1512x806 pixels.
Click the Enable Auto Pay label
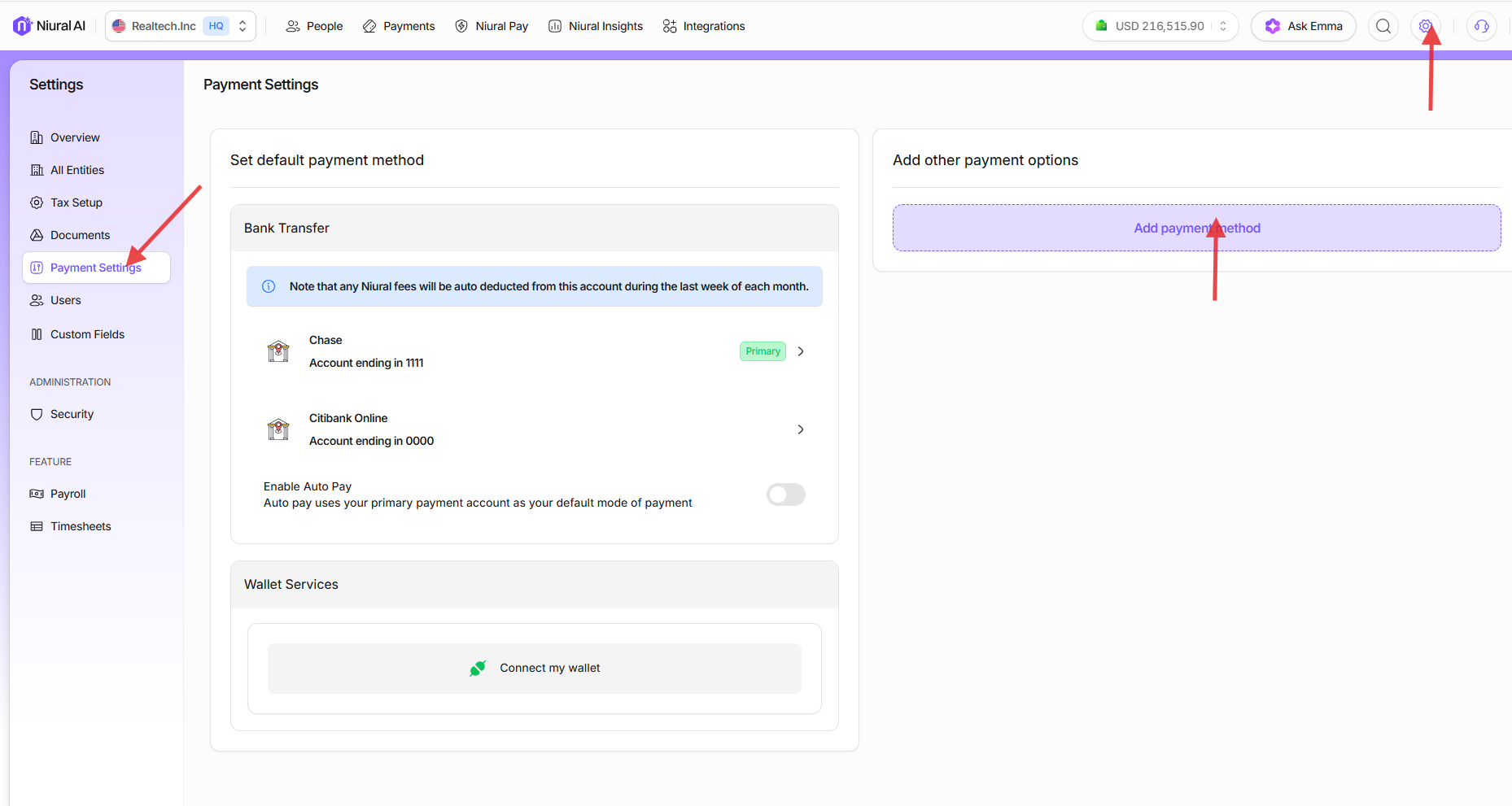pyautogui.click(x=308, y=486)
